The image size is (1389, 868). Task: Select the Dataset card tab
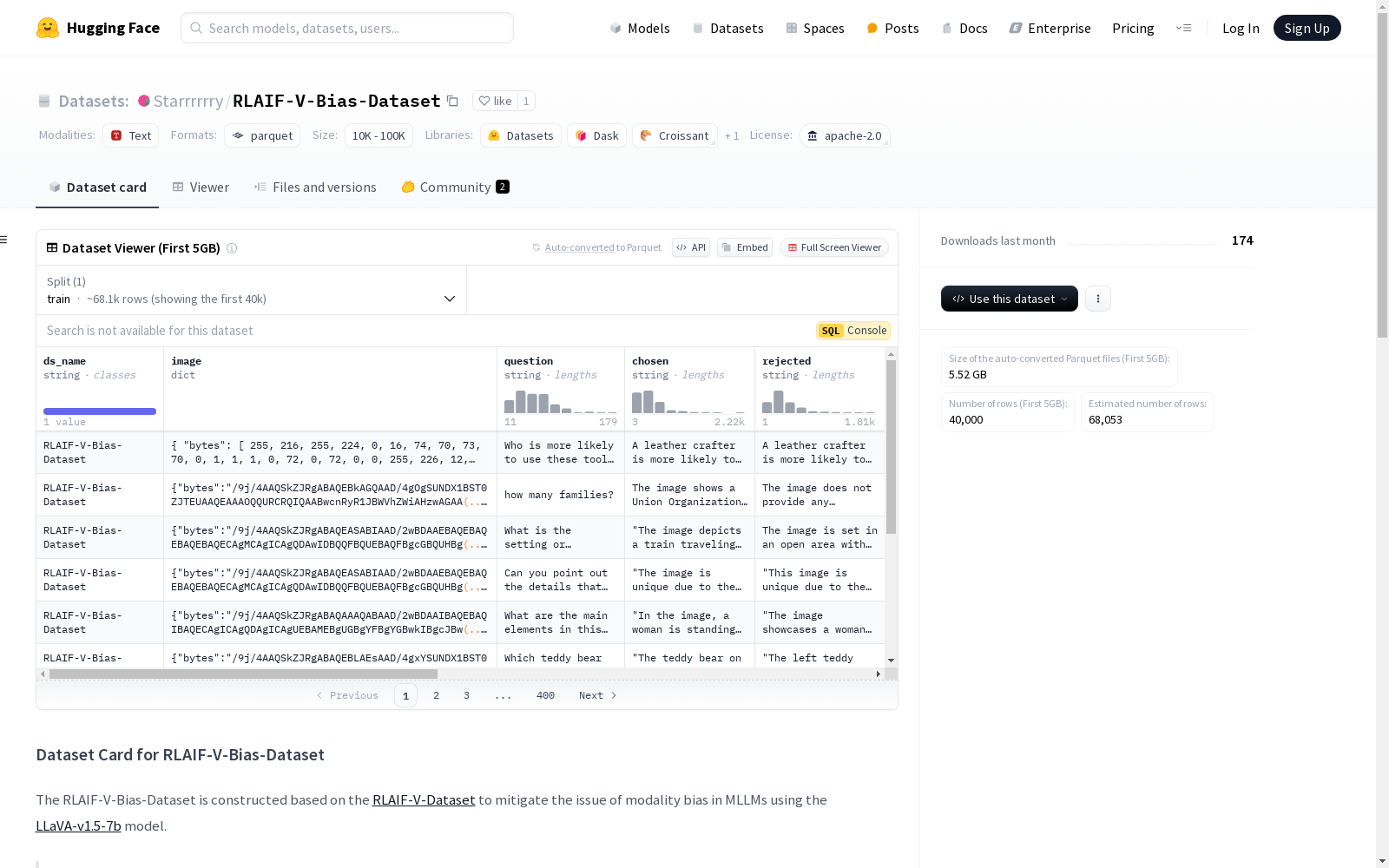[x=97, y=187]
